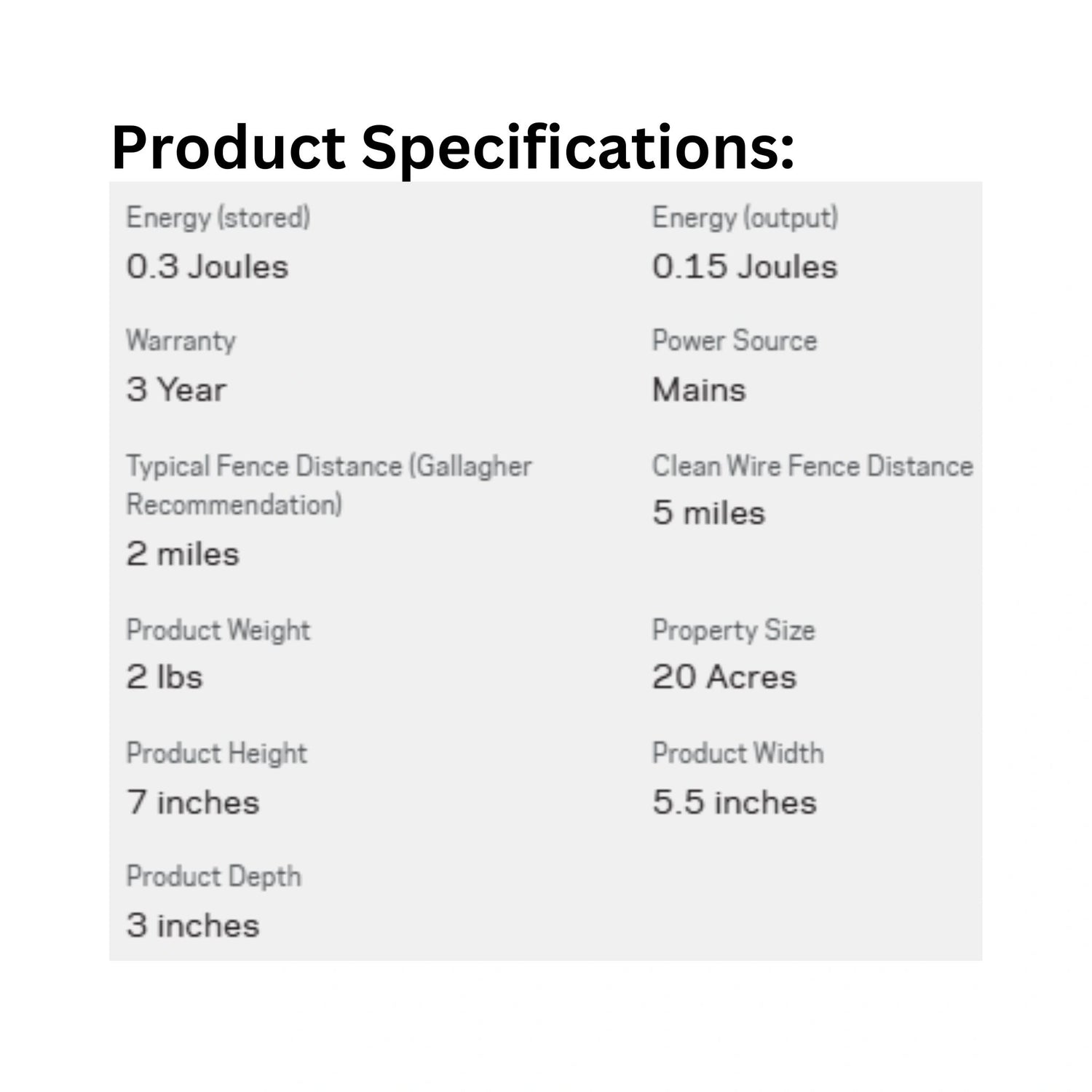Image resolution: width=1092 pixels, height=1092 pixels.
Task: Click the Property Size label
Action: pyautogui.click(x=733, y=630)
